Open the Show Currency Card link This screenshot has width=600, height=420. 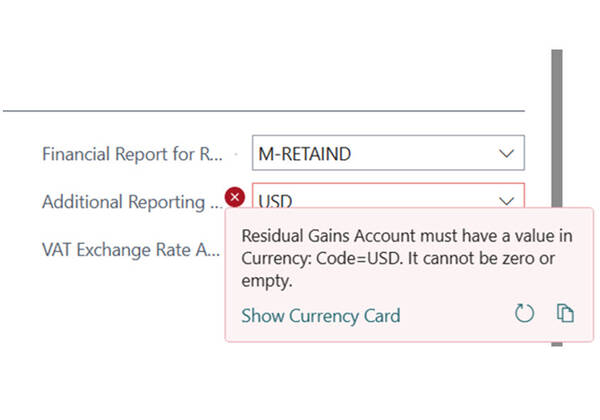(320, 316)
